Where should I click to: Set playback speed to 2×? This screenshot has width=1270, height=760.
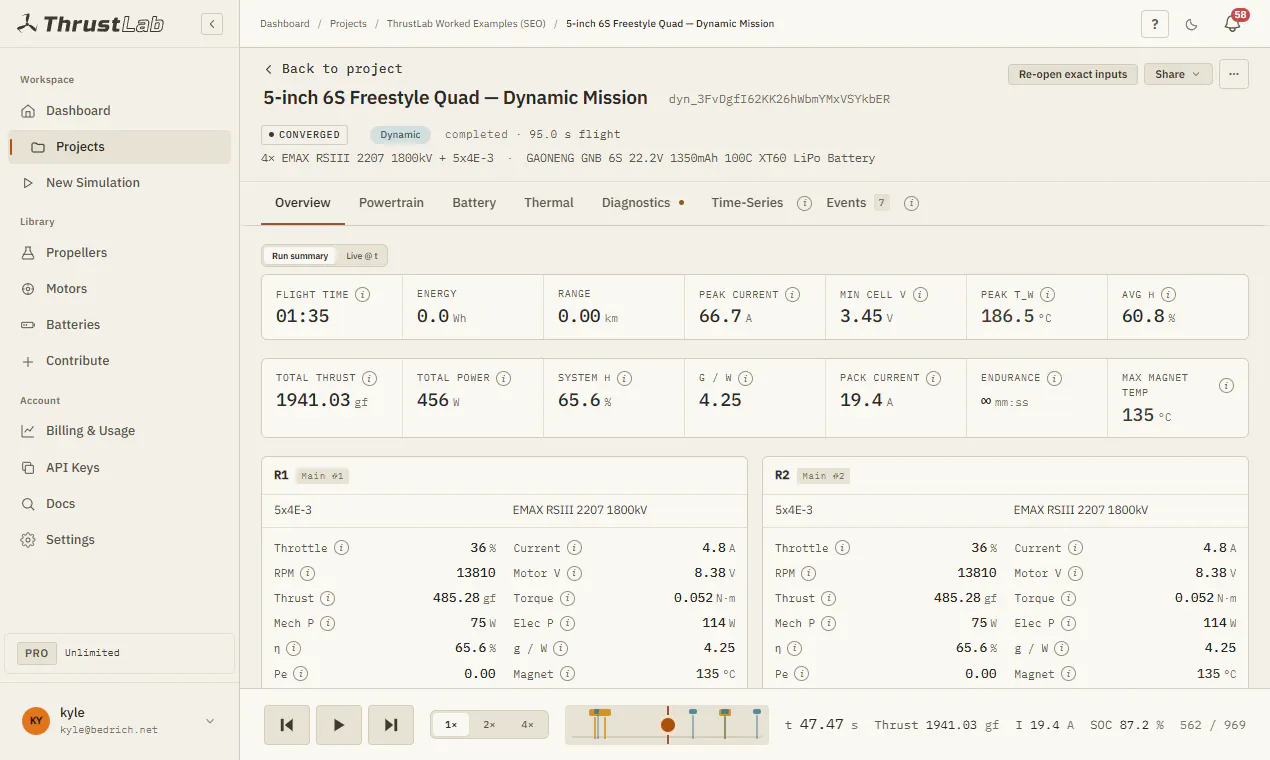(489, 725)
